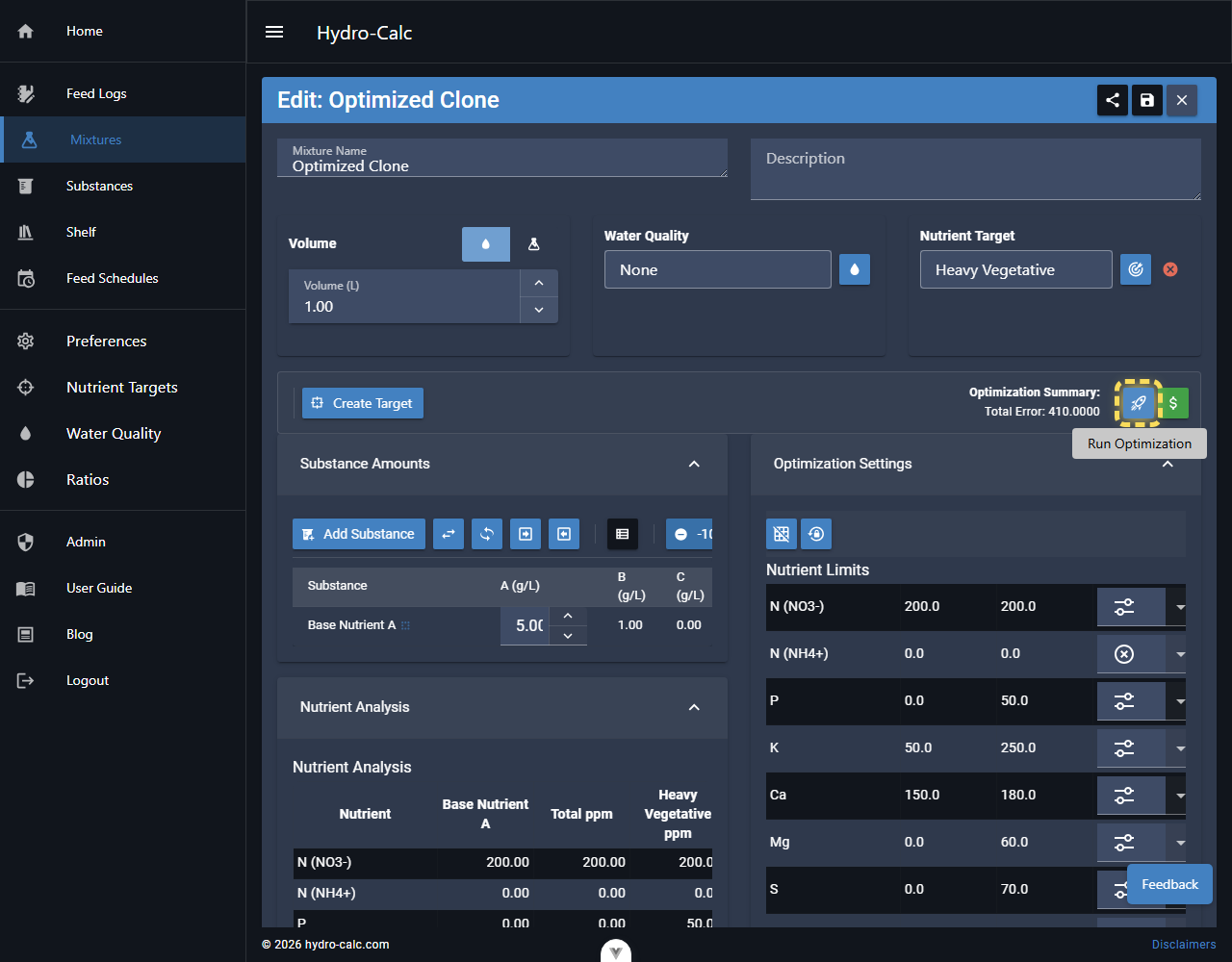Click the crossed-out grid icon in Optimization Settings

[782, 534]
